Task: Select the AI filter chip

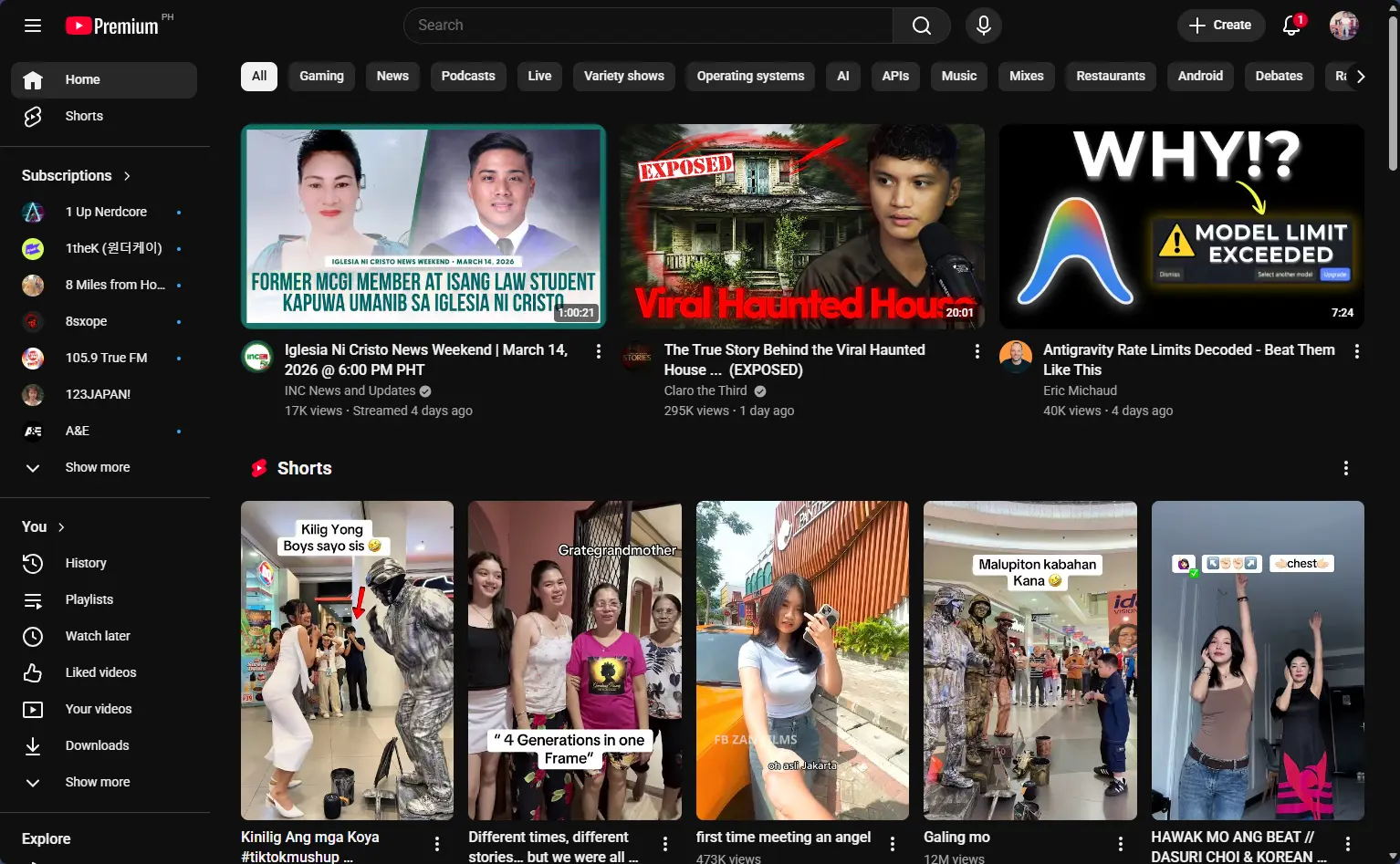Action: (843, 76)
